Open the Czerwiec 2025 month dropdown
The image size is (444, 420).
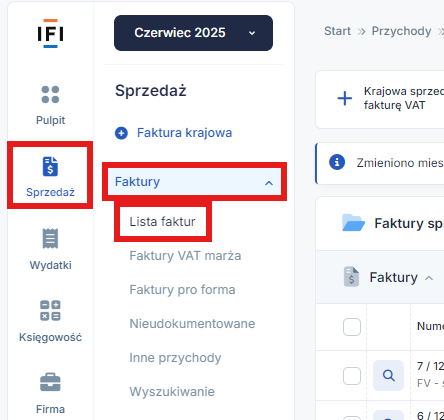tap(193, 33)
